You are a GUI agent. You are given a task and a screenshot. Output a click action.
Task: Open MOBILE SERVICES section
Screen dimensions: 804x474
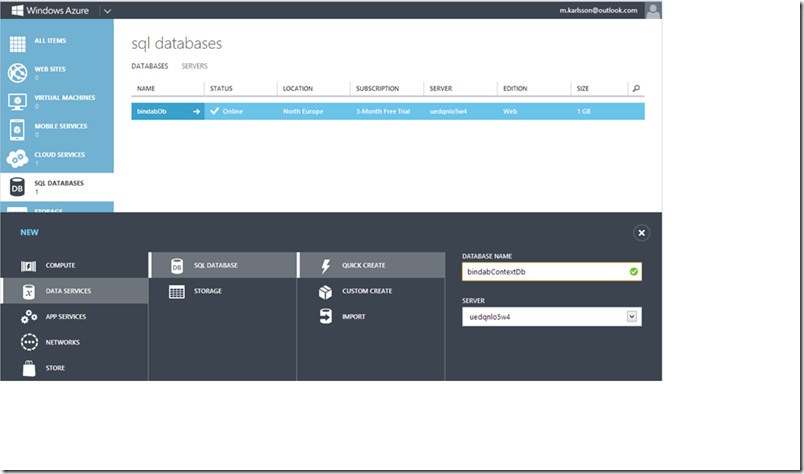click(x=61, y=126)
